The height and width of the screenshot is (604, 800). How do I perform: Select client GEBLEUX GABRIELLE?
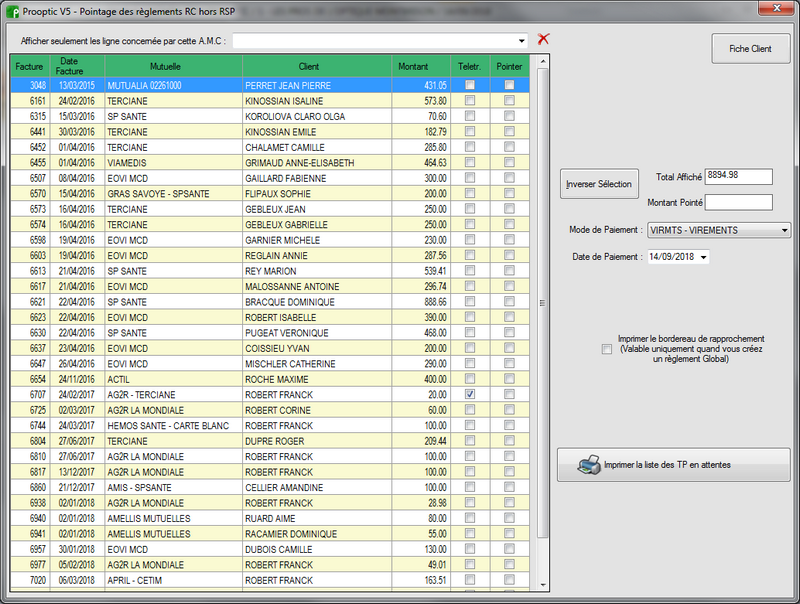point(286,224)
